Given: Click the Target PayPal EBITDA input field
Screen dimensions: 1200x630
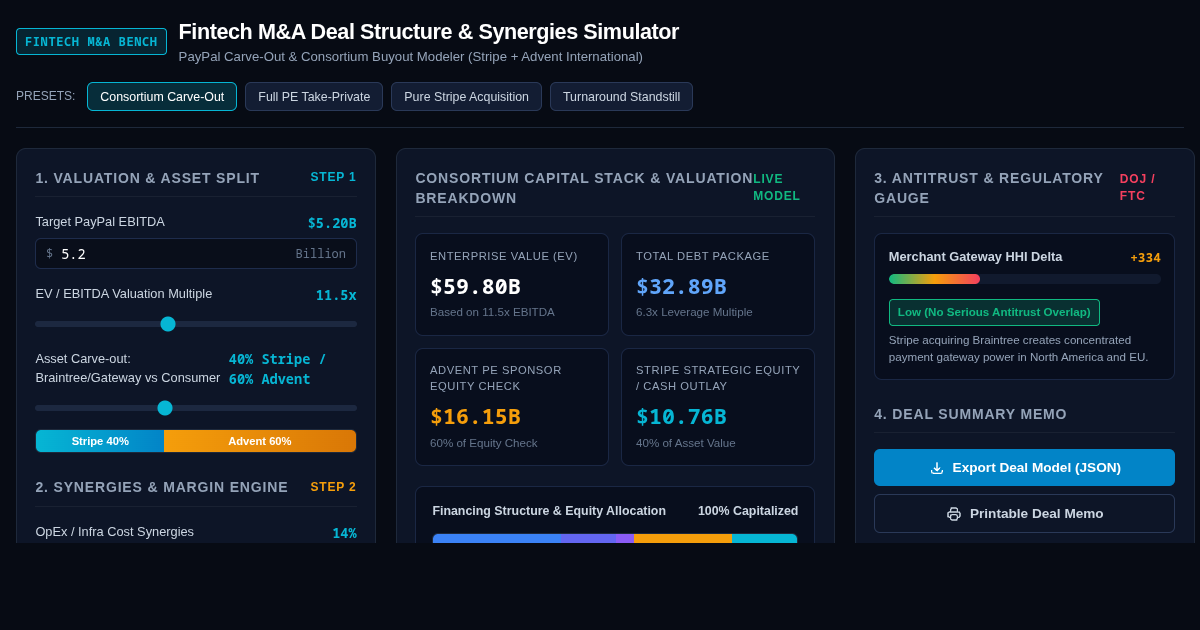Looking at the screenshot, I should coord(196,254).
